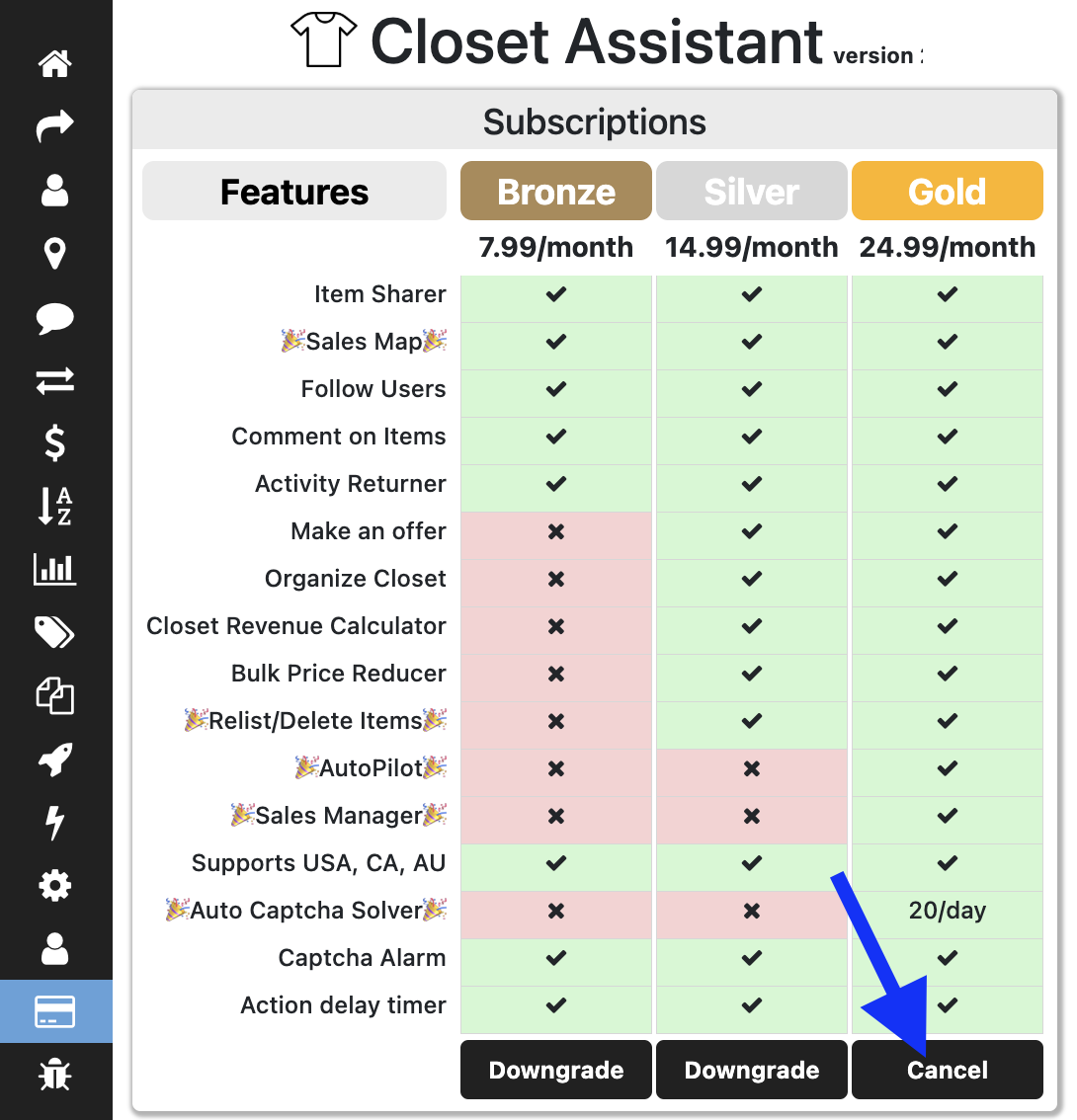Cancel the Gold subscription
This screenshot has height=1120, width=1077.
(948, 1070)
